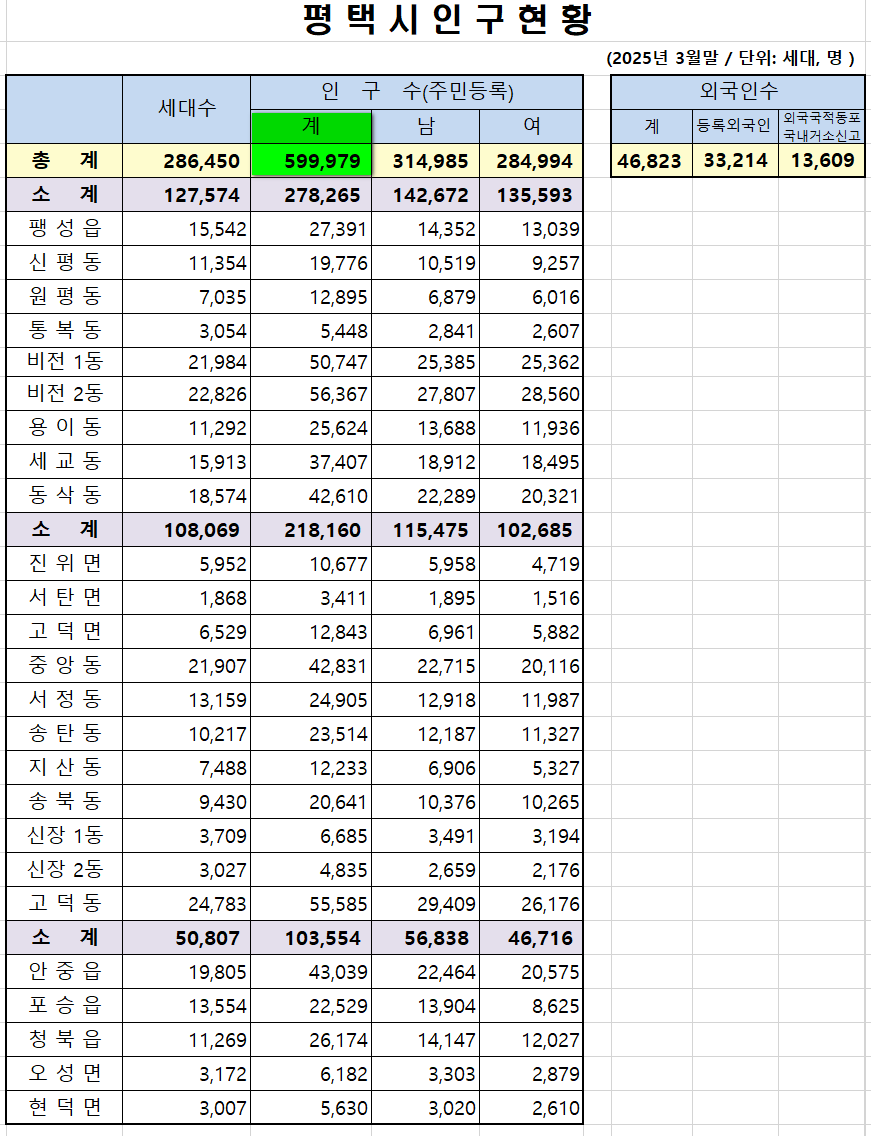Viewport: 871px width, 1136px height.
Task: Click the 외국인수 header cell
Action: pos(738,92)
